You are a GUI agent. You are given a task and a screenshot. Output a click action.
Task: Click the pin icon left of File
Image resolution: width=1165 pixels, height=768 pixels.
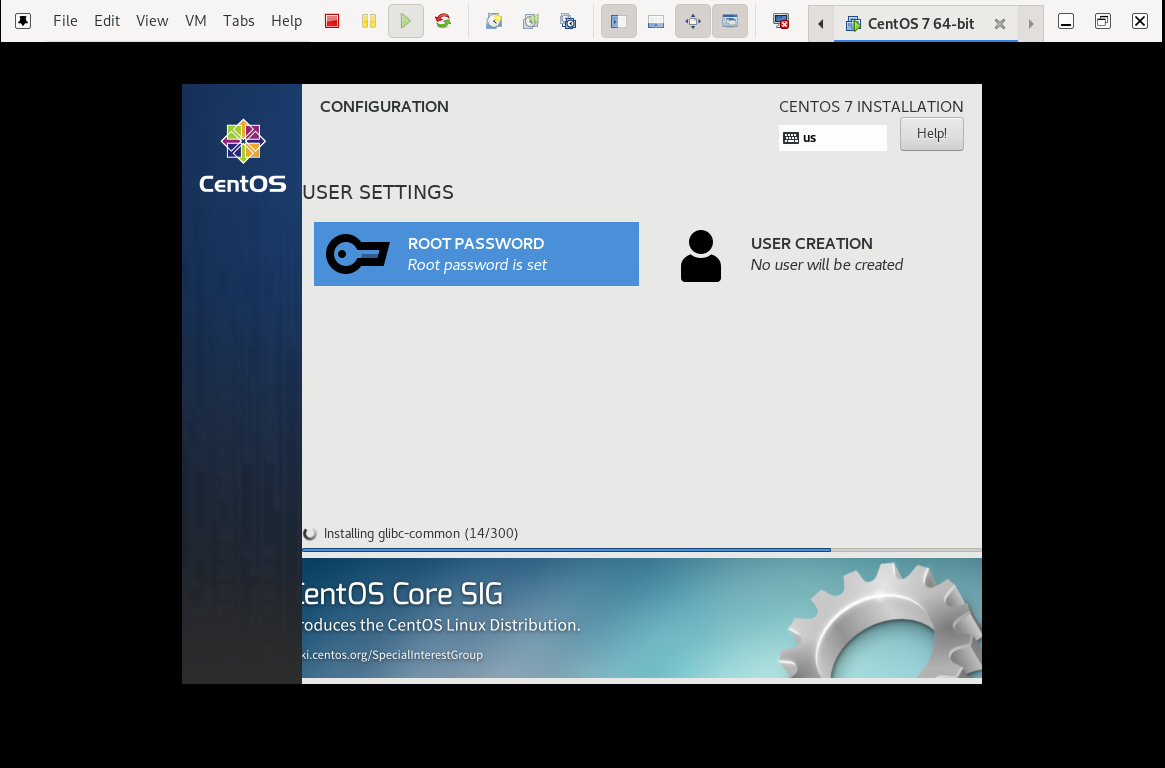(23, 21)
